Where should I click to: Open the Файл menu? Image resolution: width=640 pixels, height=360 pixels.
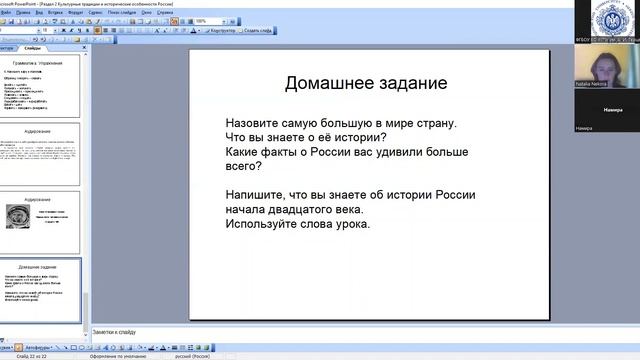pos(6,13)
